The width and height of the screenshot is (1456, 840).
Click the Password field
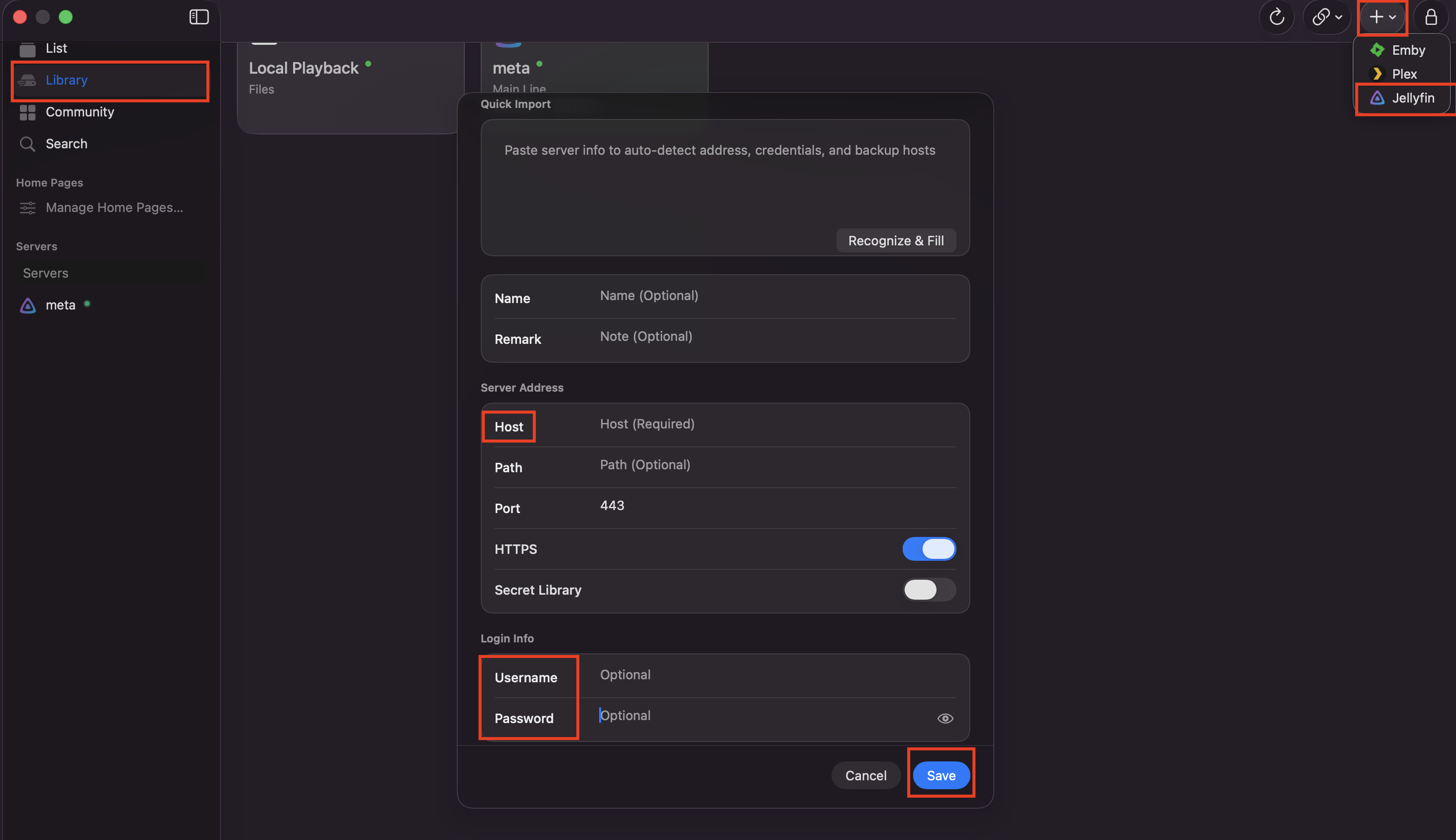pyautogui.click(x=764, y=716)
